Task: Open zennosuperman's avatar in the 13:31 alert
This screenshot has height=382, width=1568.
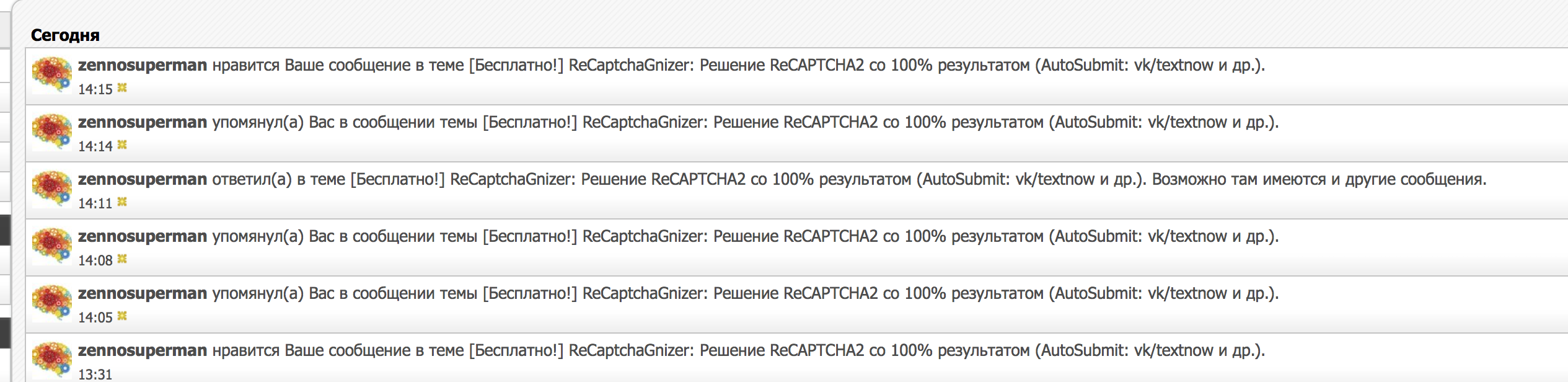Action: click(x=52, y=360)
